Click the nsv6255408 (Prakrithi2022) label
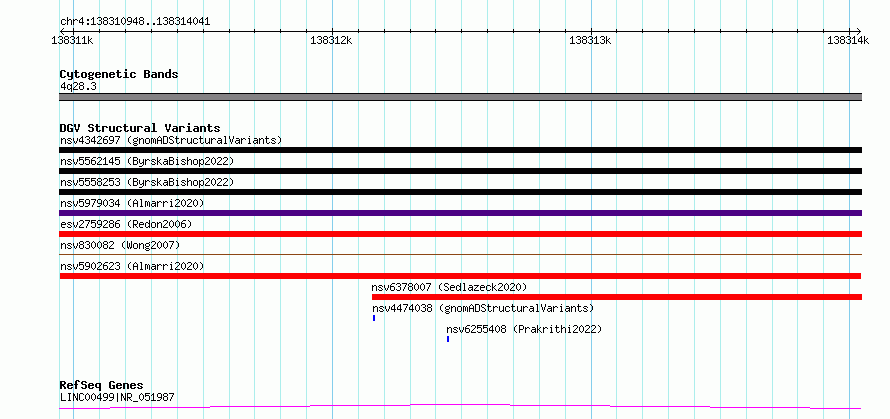 523,329
